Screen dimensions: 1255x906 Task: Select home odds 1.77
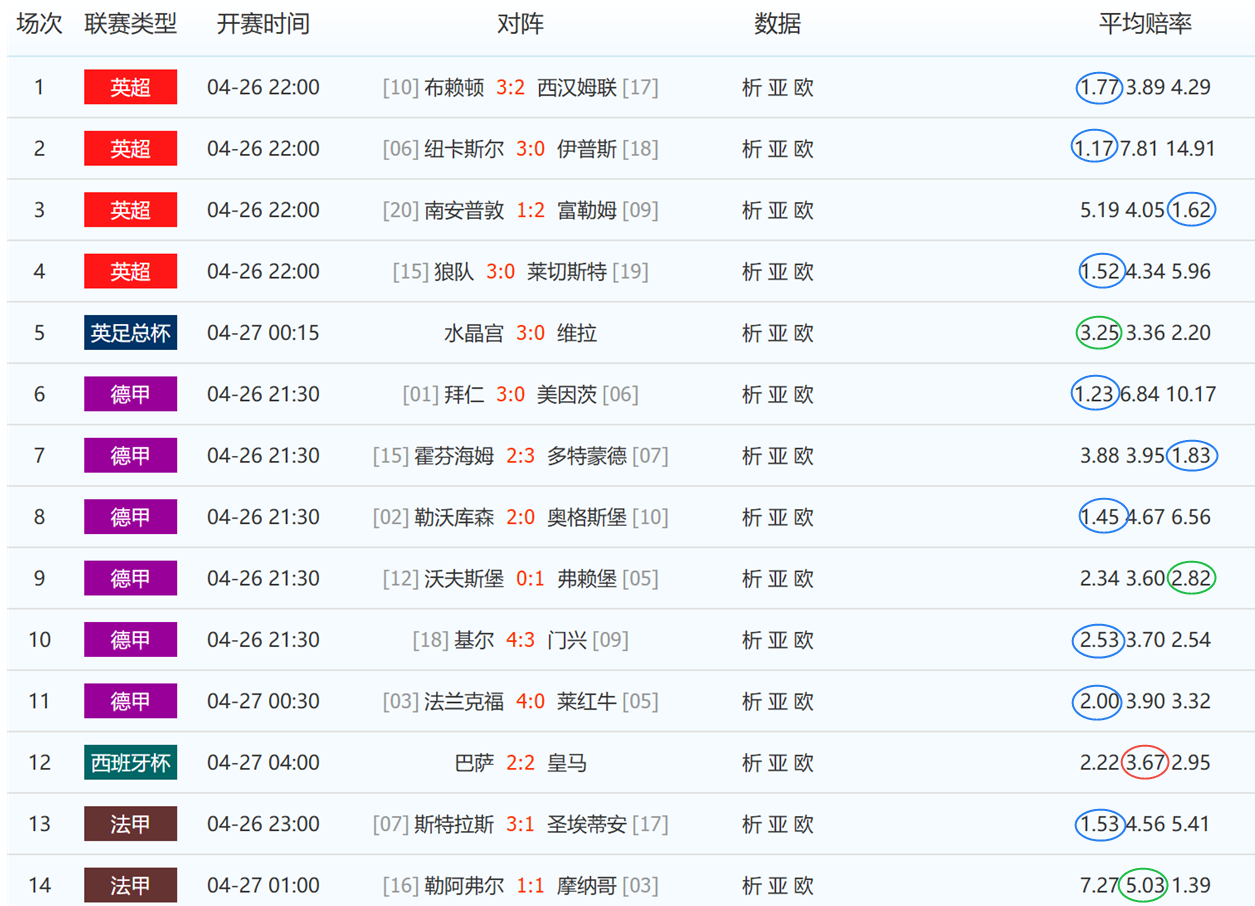pos(1100,87)
